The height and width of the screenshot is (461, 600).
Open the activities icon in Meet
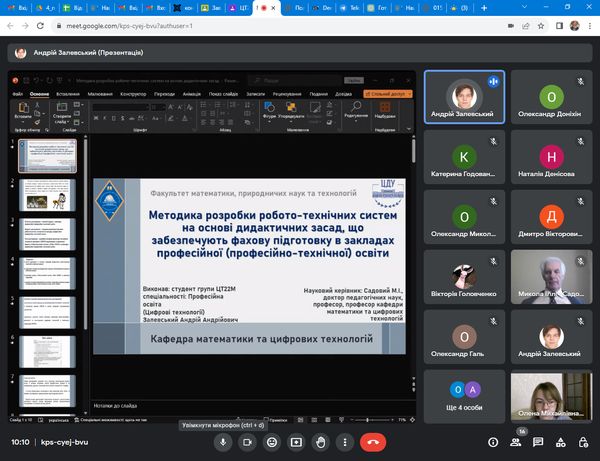559,441
